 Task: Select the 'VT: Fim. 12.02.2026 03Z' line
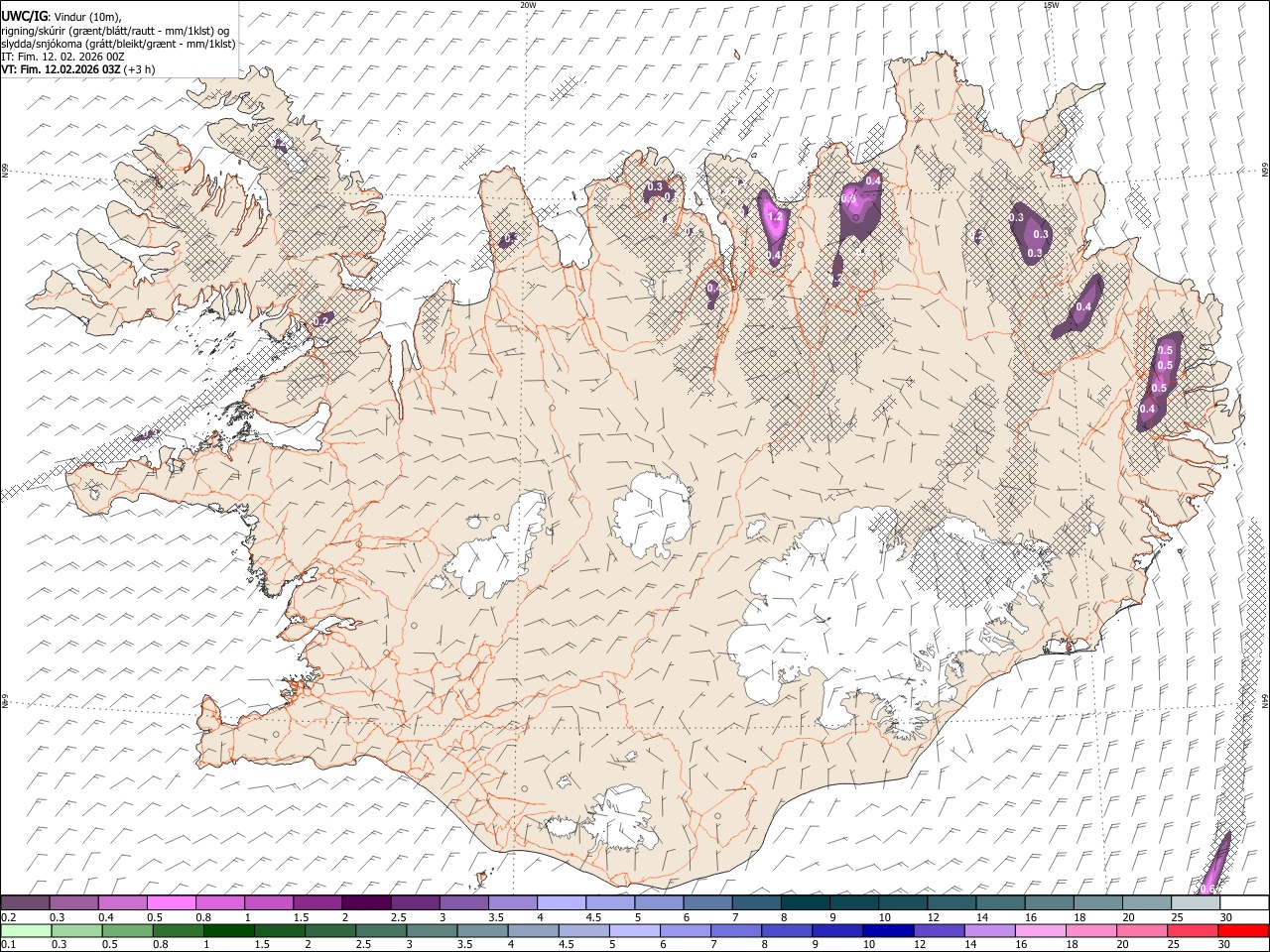(x=61, y=69)
